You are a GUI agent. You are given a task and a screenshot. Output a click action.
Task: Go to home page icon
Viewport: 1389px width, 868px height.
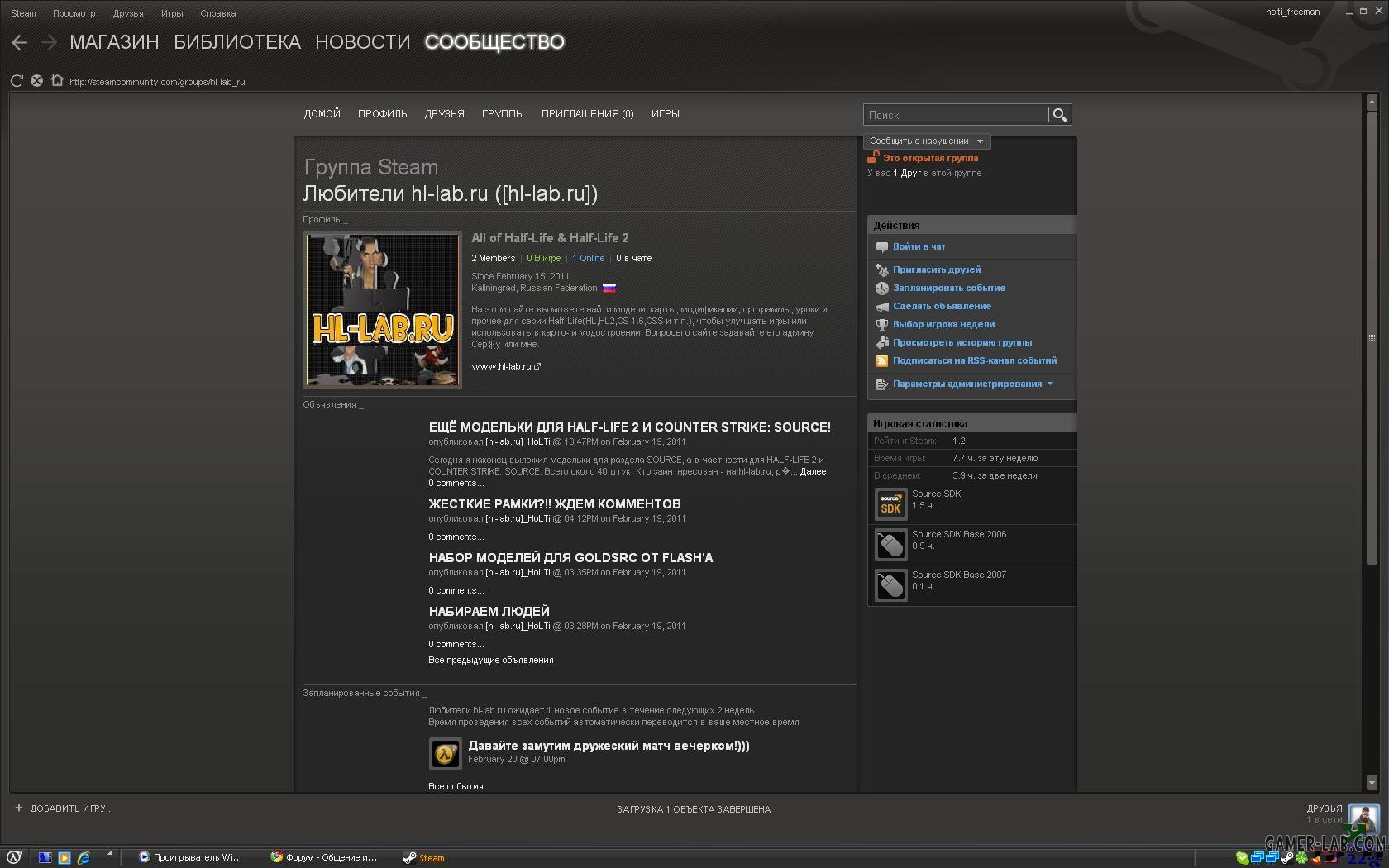pyautogui.click(x=57, y=81)
